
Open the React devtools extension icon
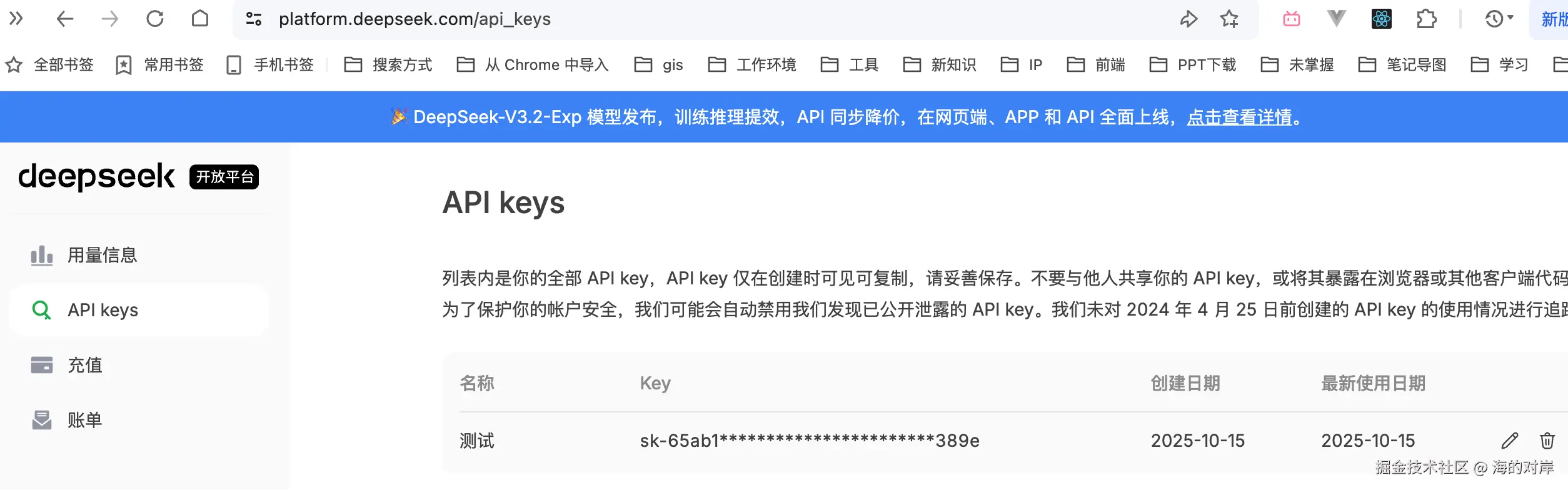coord(1382,19)
